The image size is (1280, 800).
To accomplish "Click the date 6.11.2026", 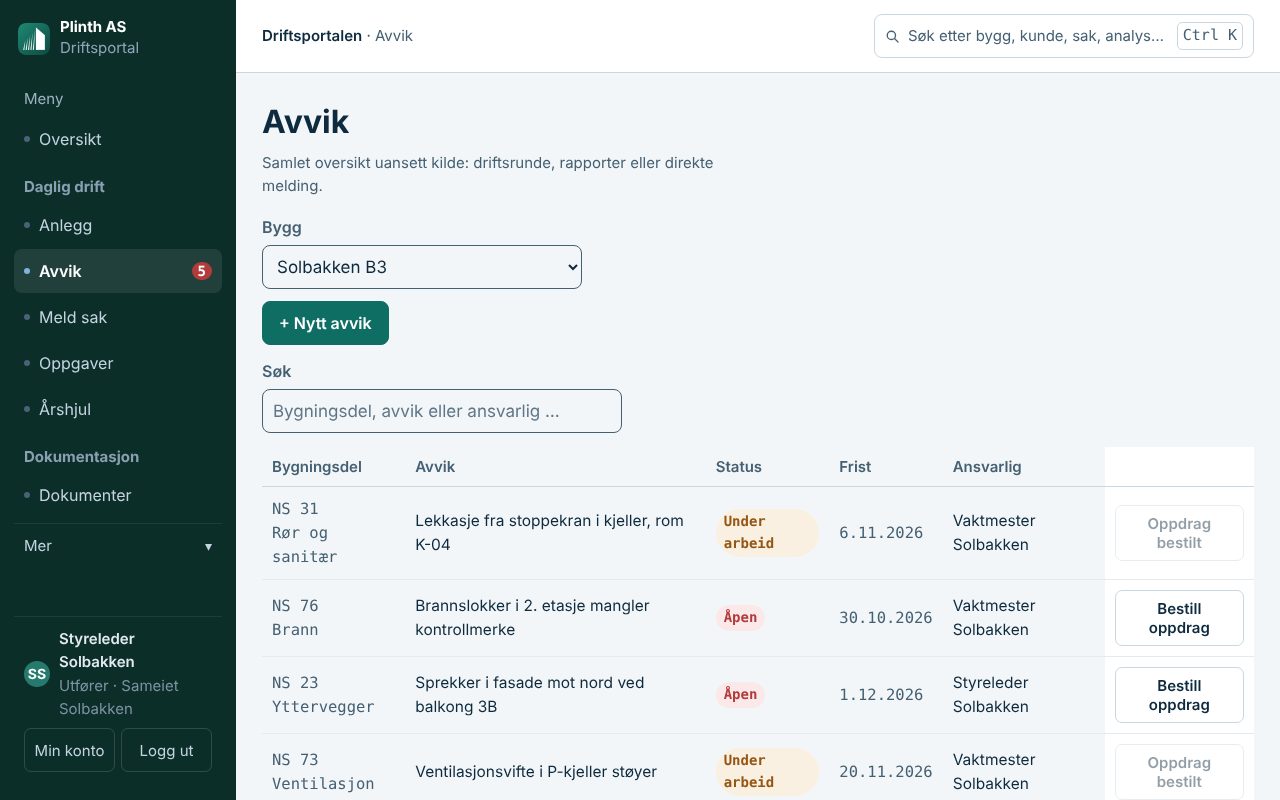I will tap(881, 533).
